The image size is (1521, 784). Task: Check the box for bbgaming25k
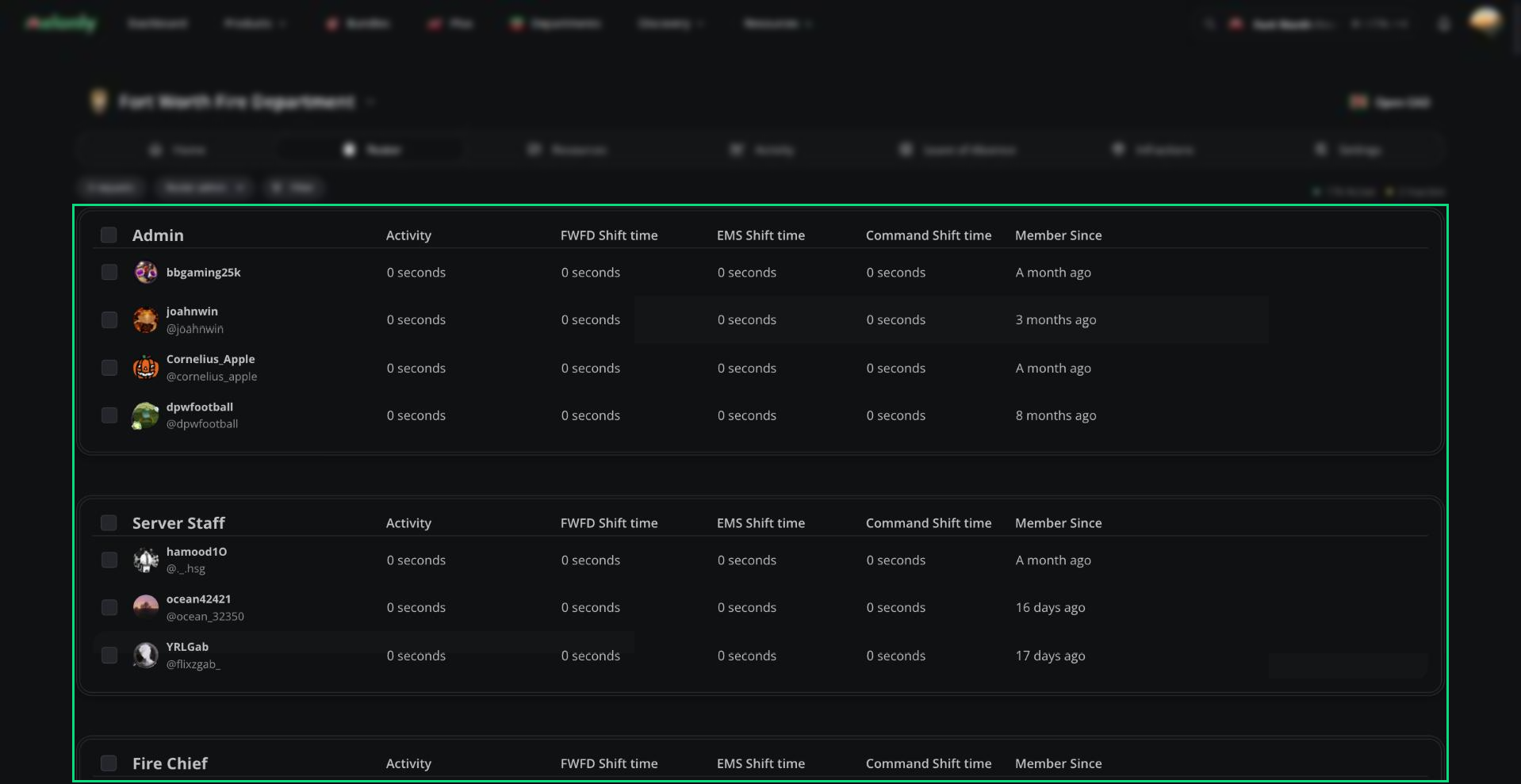[x=109, y=272]
